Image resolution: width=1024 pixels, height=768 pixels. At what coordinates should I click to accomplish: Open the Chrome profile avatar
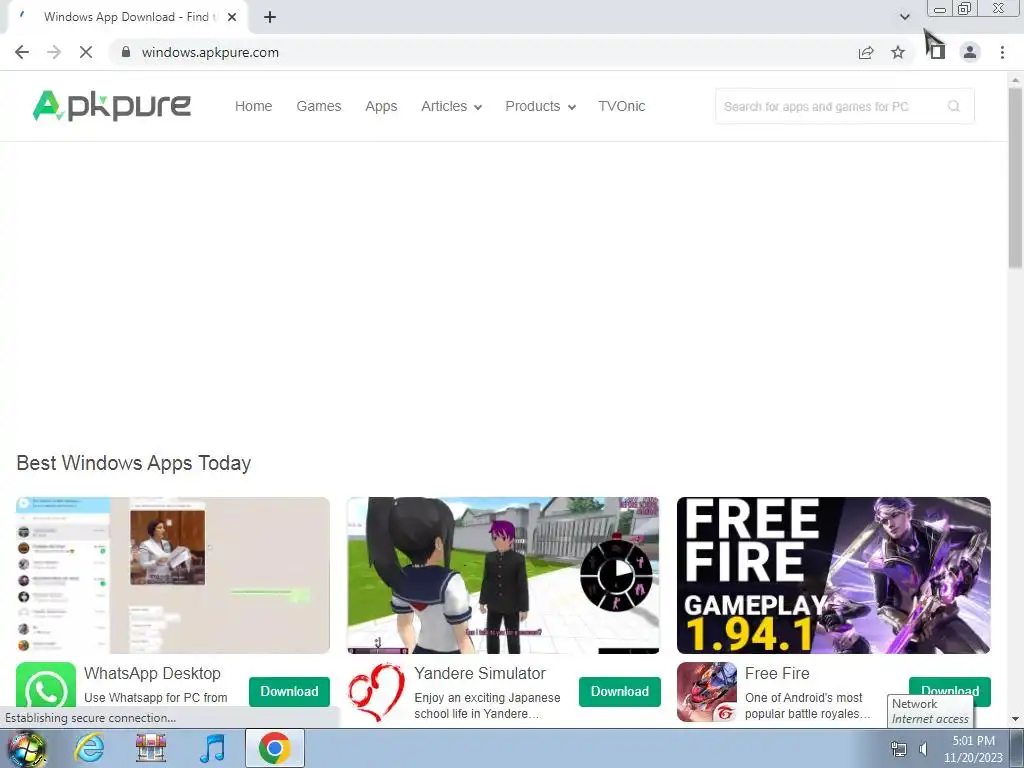tap(970, 52)
